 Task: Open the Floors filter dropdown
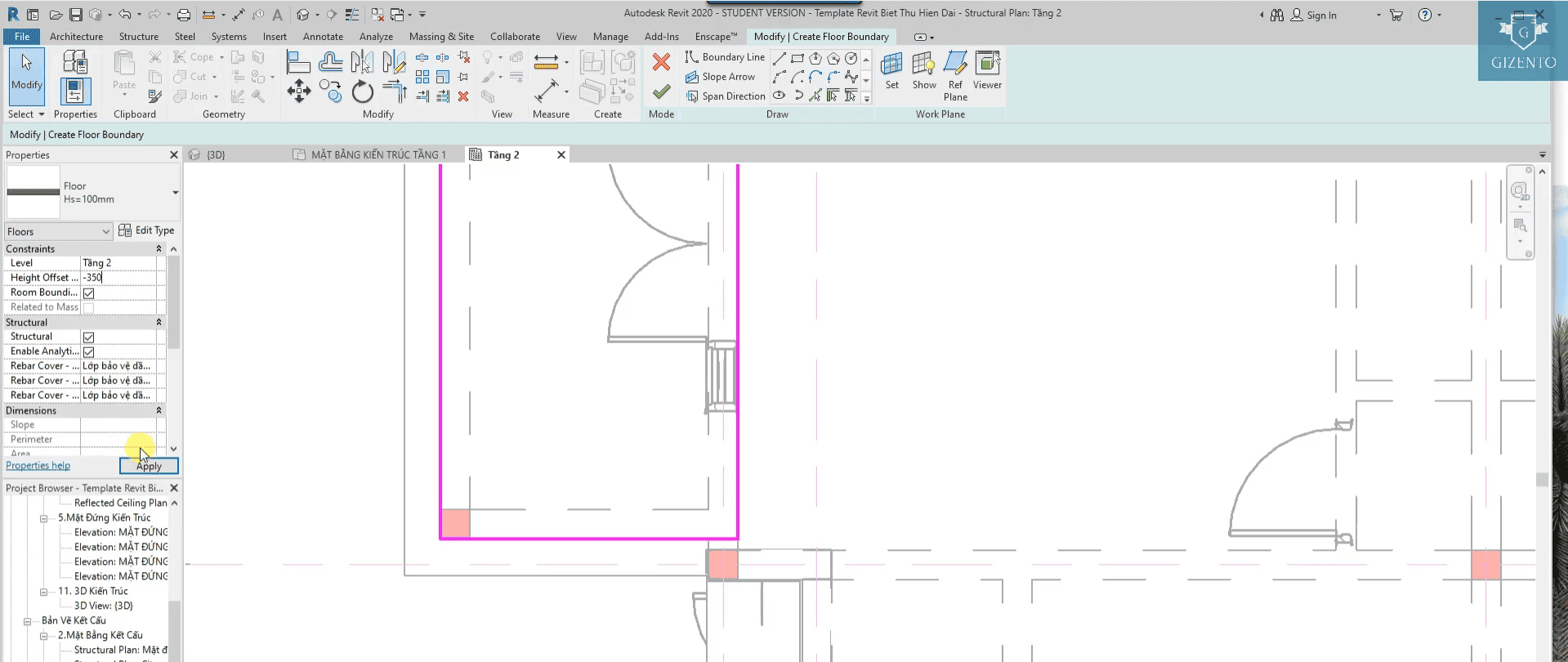(x=59, y=231)
